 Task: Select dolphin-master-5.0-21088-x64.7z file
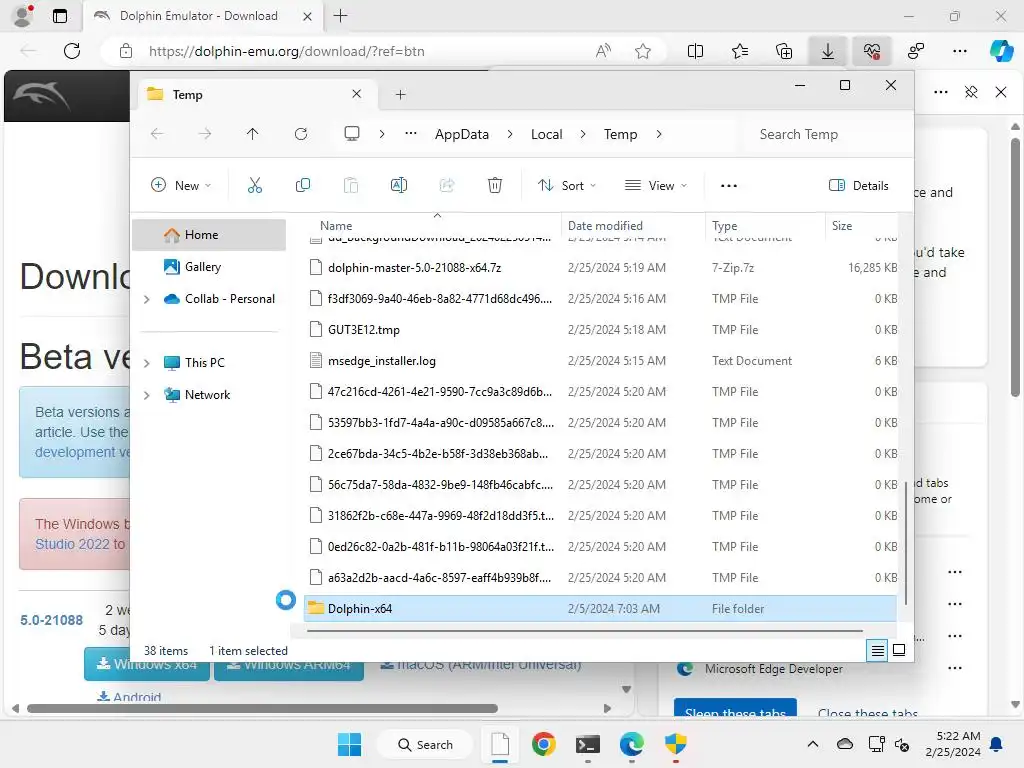[x=601, y=268]
